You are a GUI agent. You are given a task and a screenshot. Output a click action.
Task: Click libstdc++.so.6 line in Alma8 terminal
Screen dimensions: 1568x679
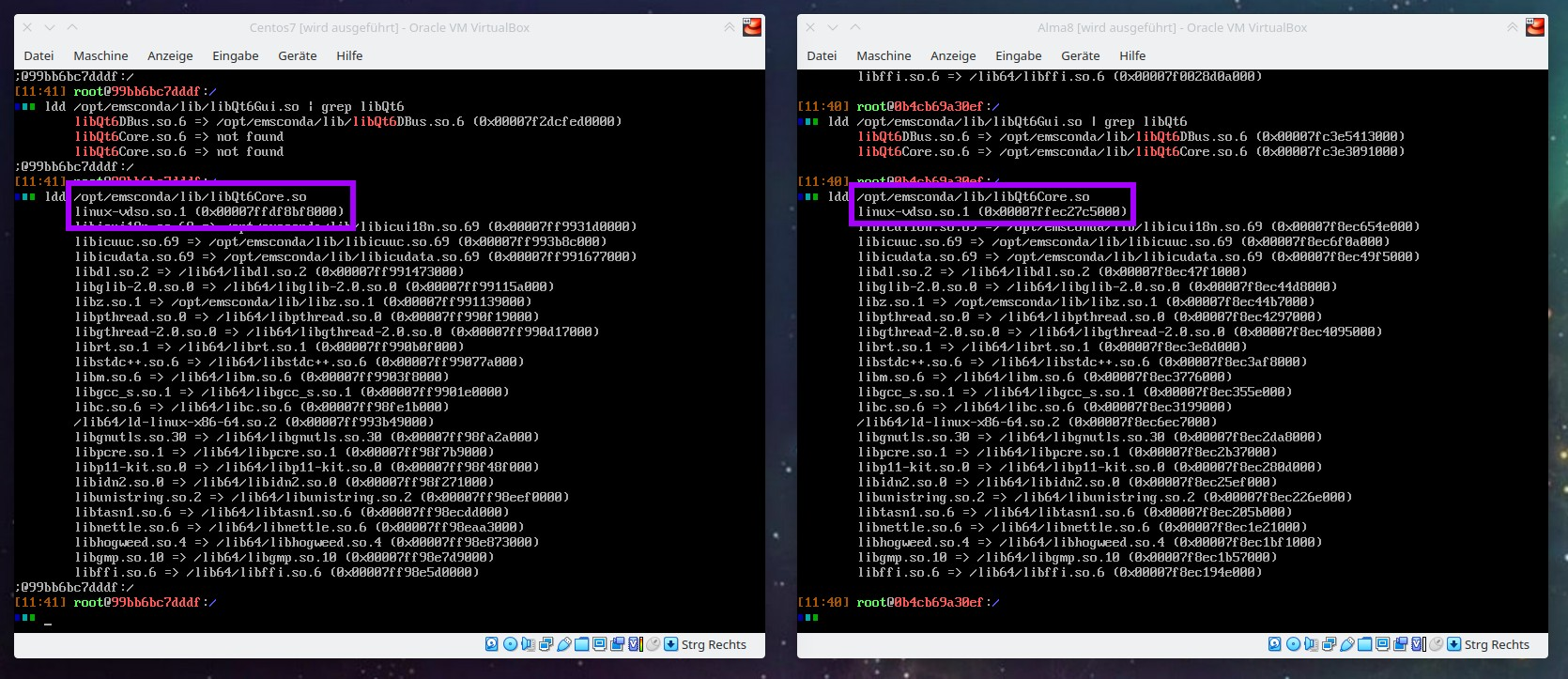(1083, 362)
